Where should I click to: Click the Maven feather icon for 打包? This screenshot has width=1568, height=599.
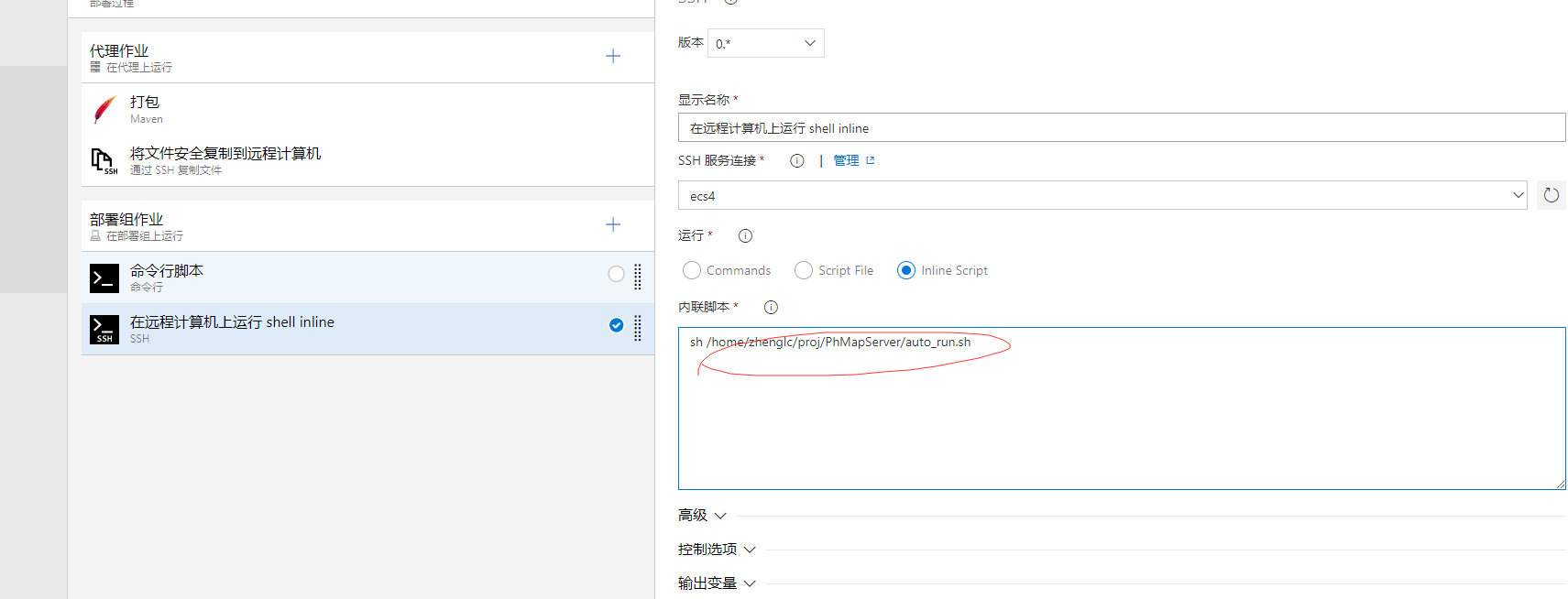pyautogui.click(x=104, y=110)
